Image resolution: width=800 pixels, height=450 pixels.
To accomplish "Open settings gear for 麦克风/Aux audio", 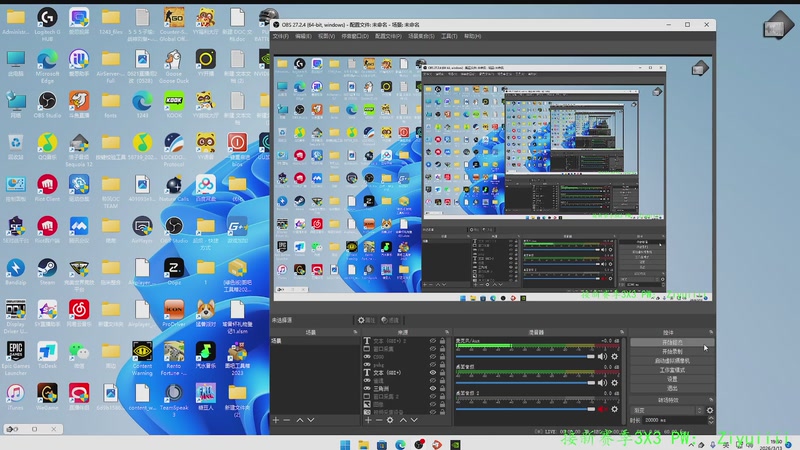I will [614, 357].
